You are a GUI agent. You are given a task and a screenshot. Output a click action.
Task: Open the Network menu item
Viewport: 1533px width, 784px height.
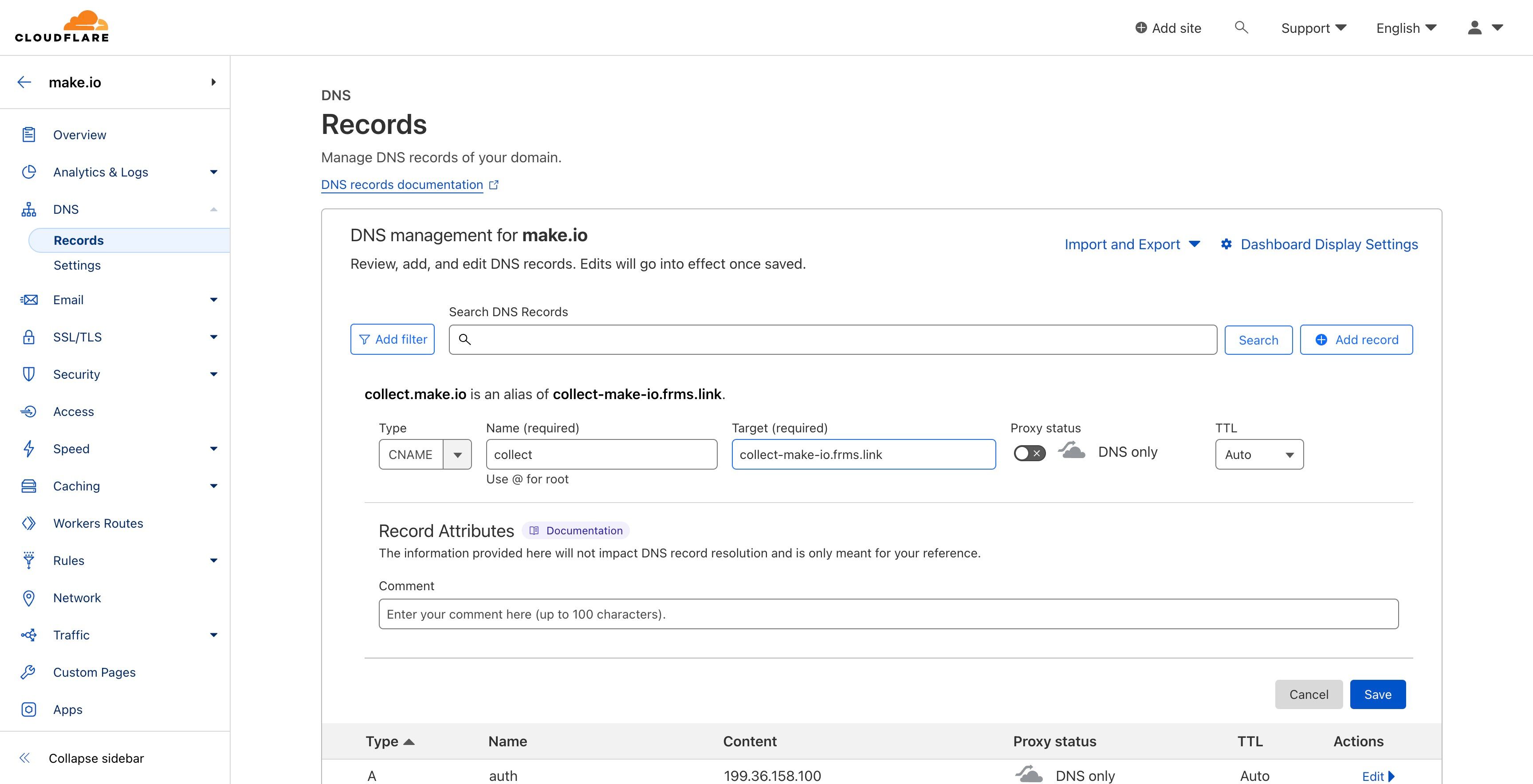(77, 598)
